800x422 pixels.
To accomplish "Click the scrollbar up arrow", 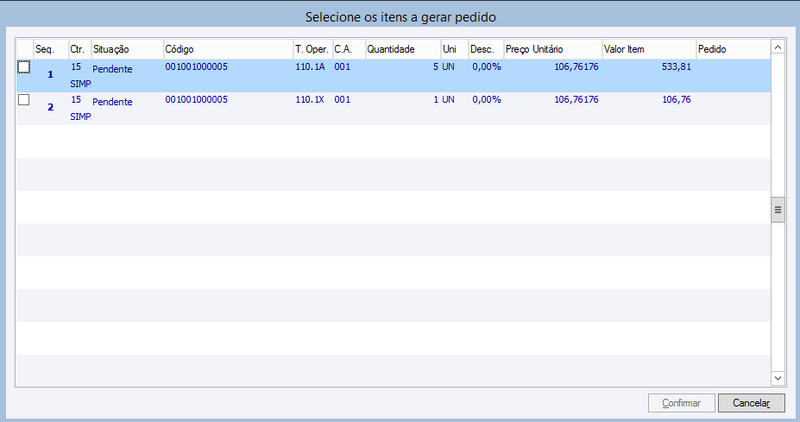I will [778, 47].
